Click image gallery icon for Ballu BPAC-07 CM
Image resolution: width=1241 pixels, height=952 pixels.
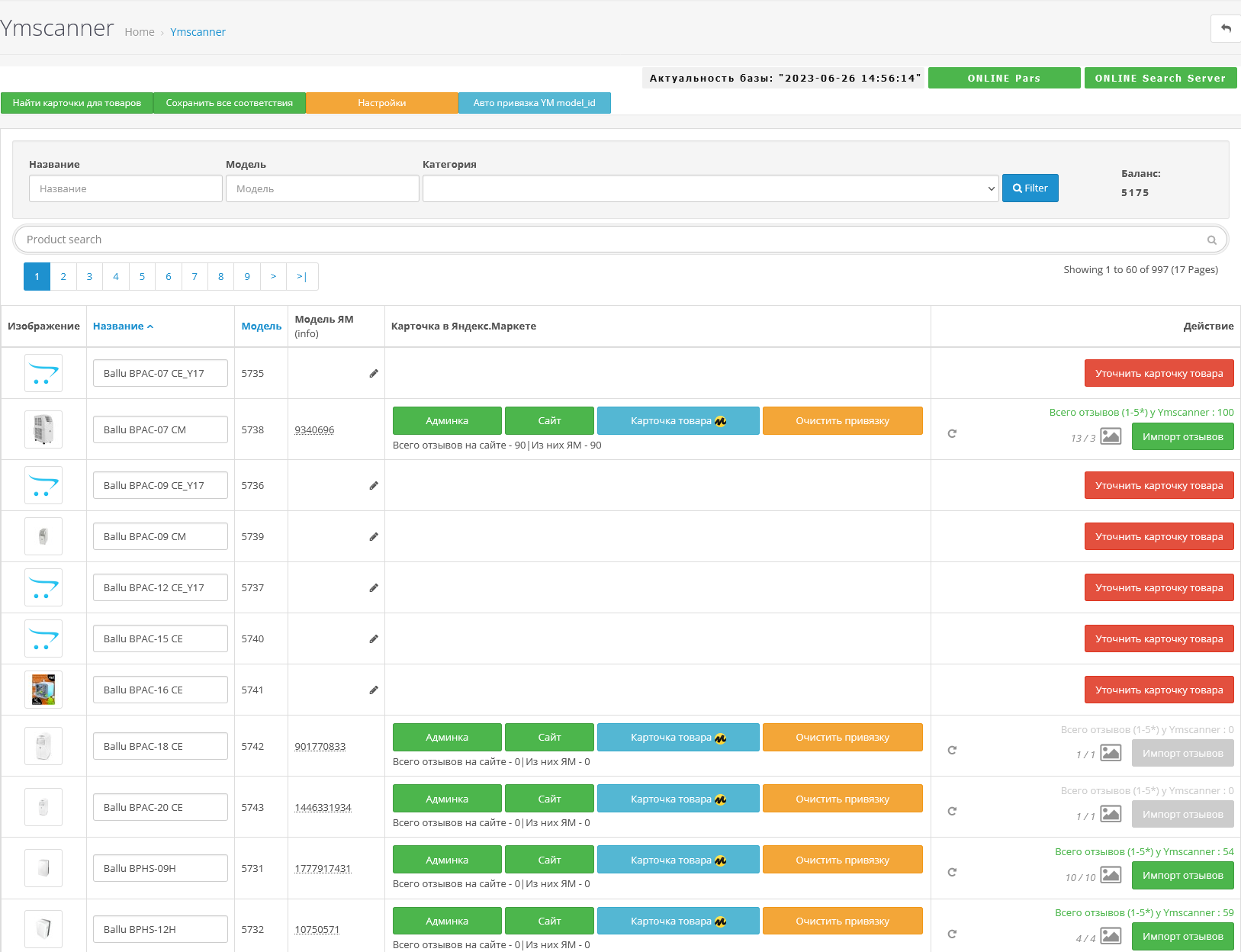[1111, 436]
